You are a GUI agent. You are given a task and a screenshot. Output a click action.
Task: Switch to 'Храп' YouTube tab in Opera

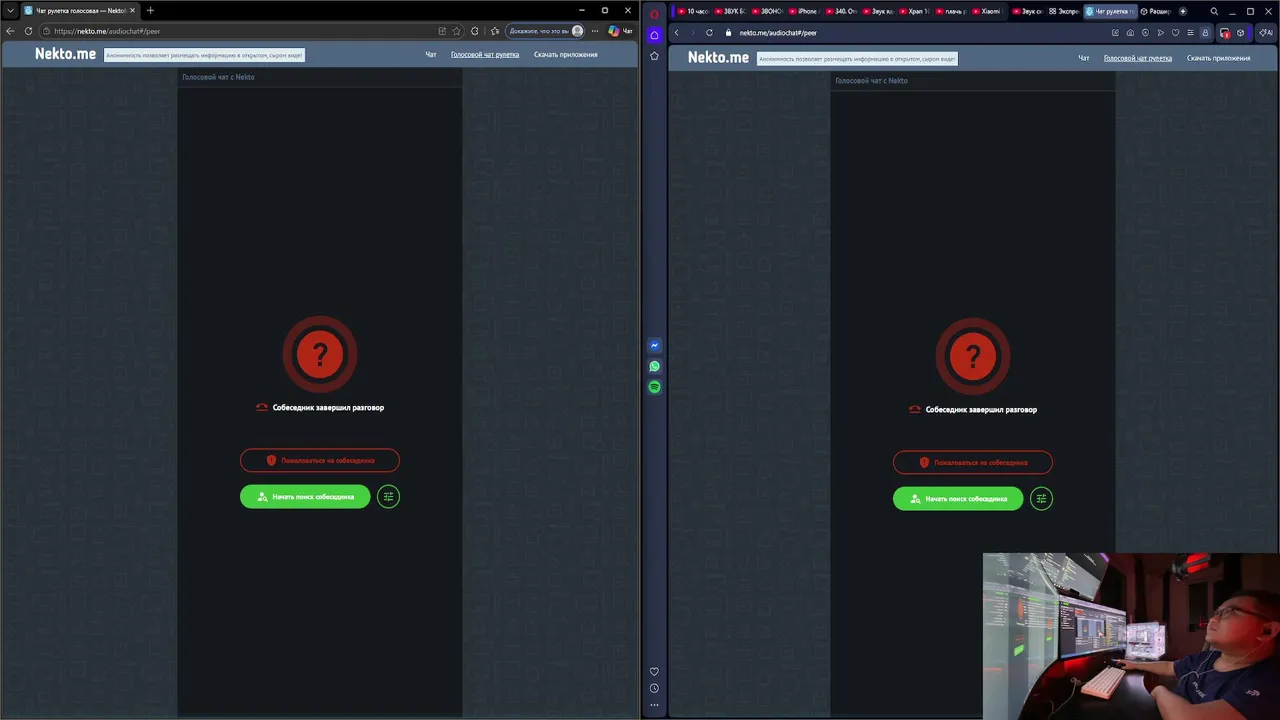coord(913,11)
